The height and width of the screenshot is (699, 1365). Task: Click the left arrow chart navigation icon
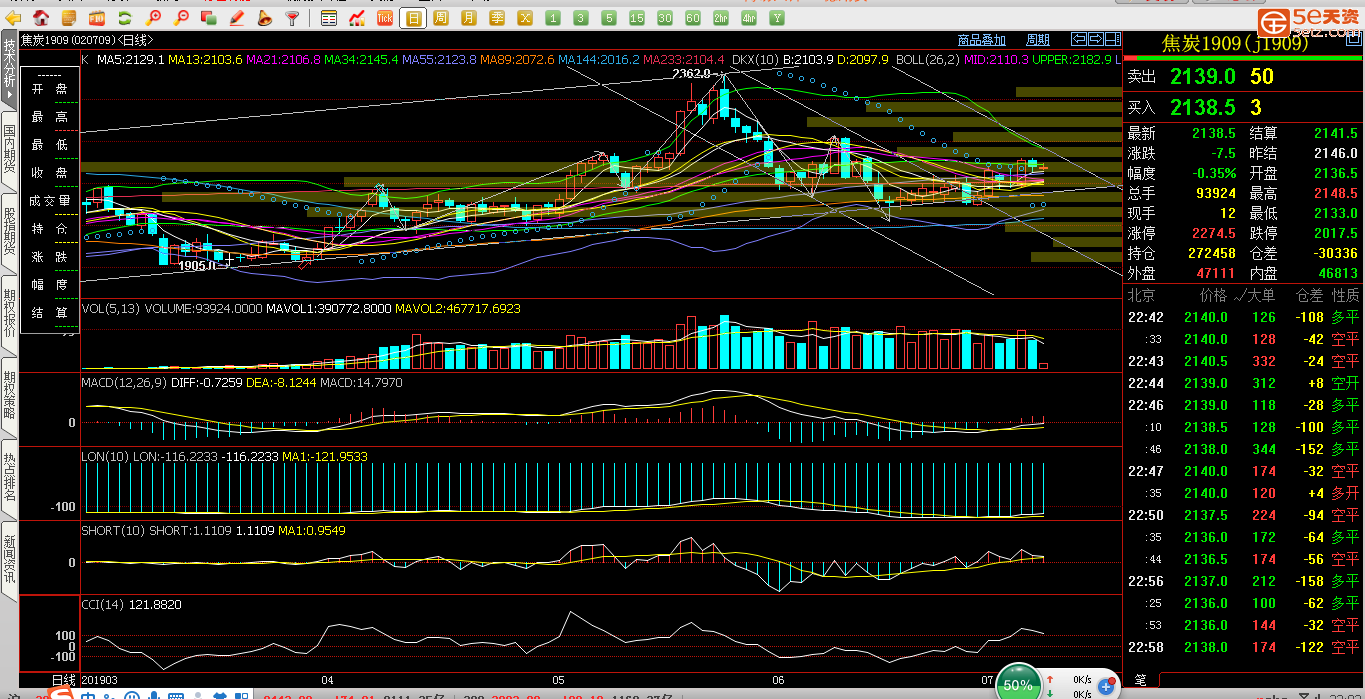click(1078, 40)
